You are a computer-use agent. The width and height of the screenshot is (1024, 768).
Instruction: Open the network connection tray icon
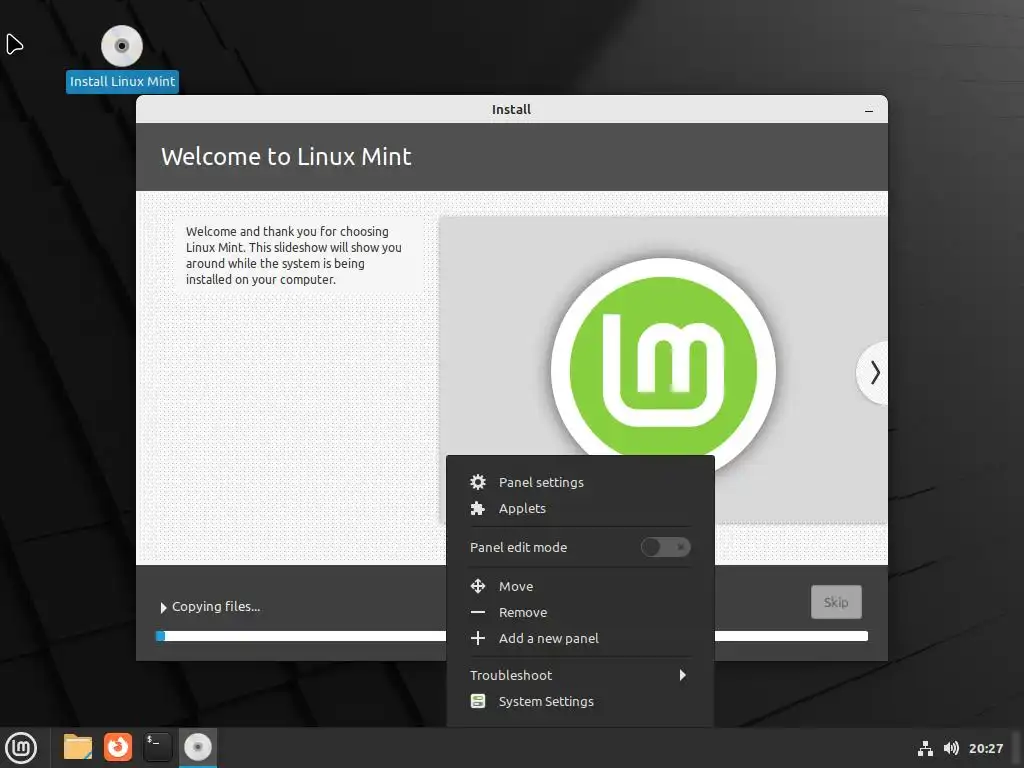(925, 748)
